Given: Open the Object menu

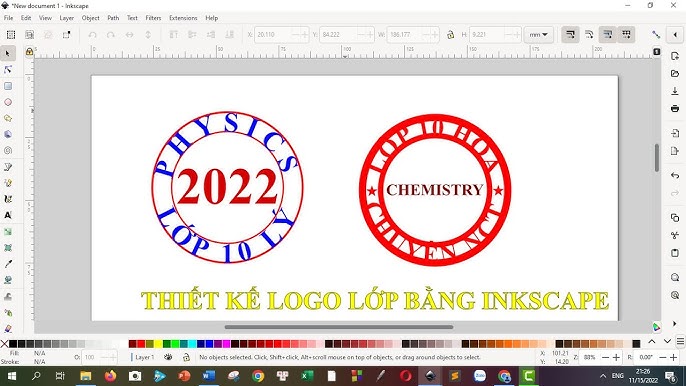Looking at the screenshot, I should pos(91,18).
